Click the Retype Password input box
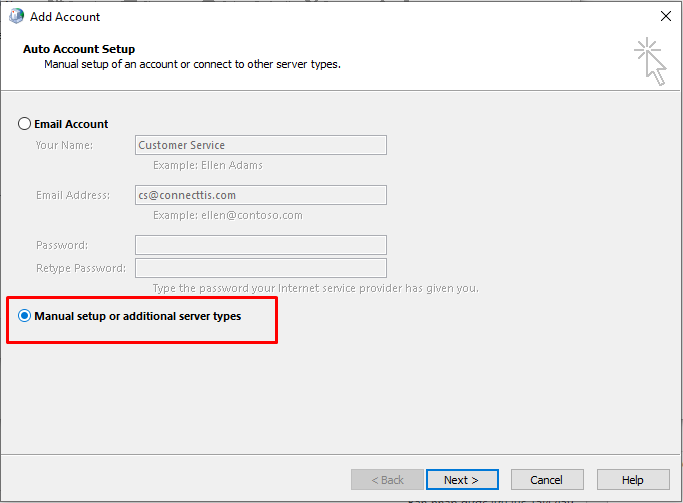 (x=261, y=268)
